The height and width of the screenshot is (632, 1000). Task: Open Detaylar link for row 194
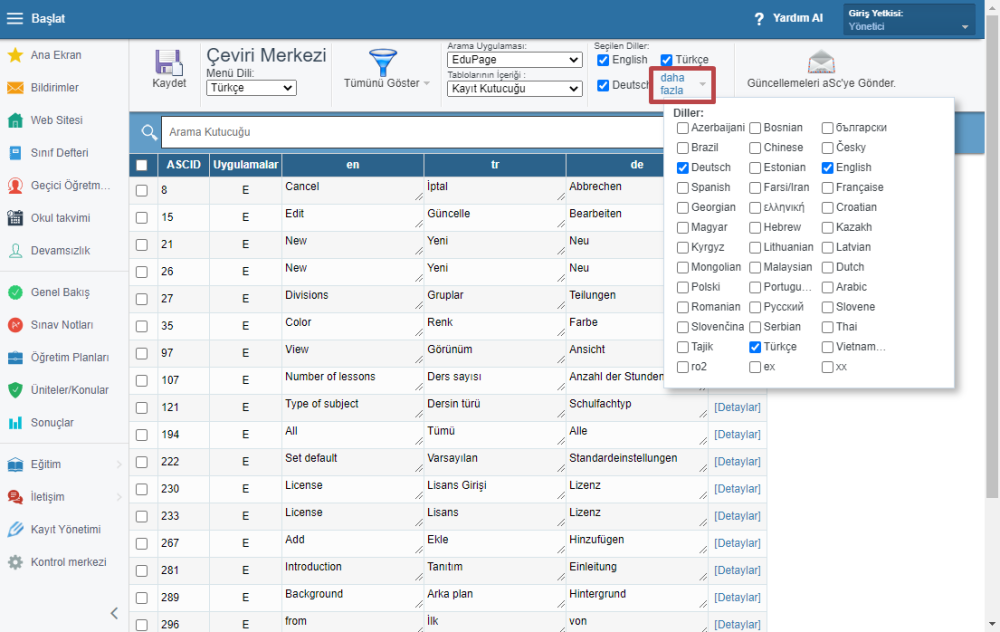[737, 434]
